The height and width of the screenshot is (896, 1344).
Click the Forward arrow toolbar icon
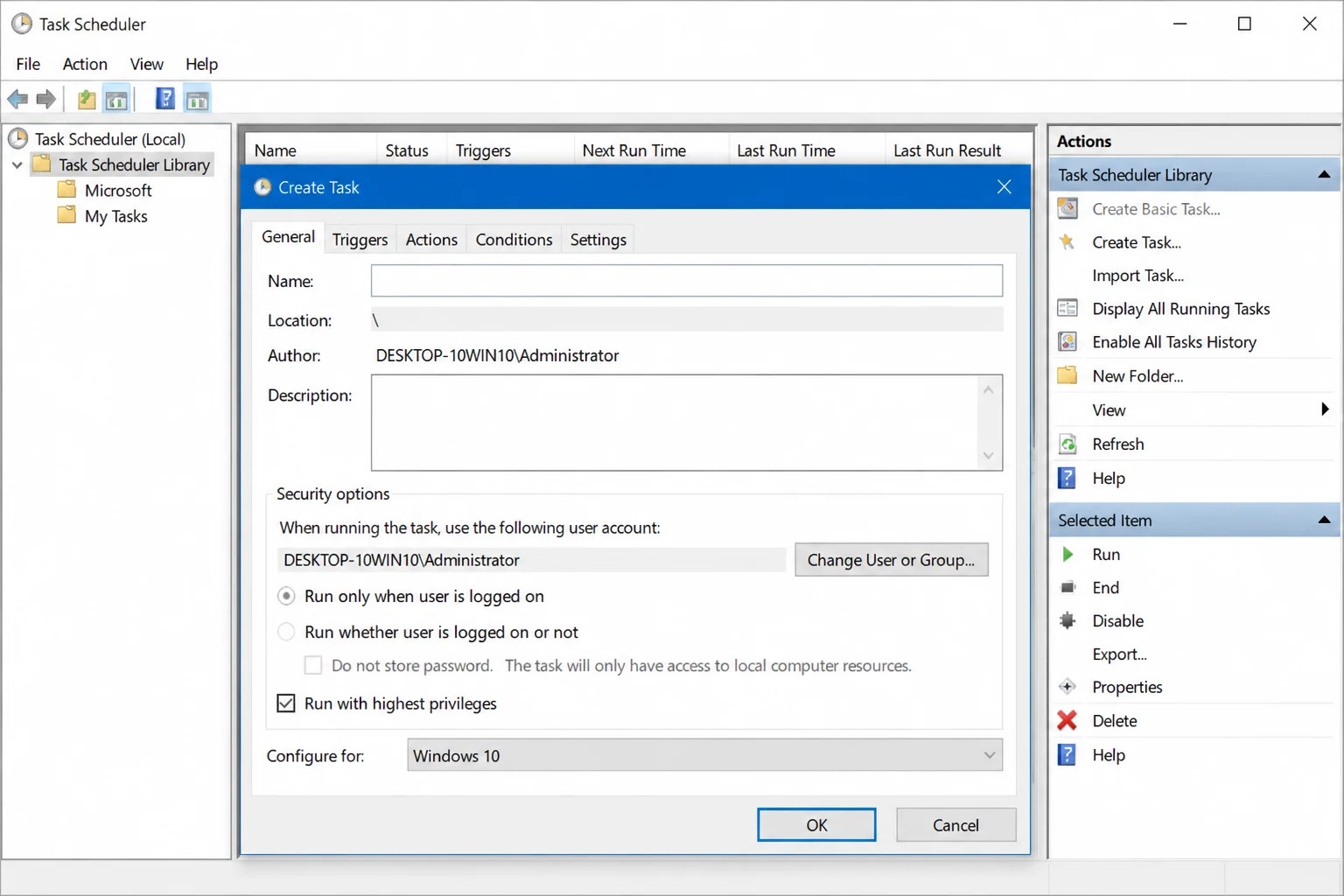46,99
